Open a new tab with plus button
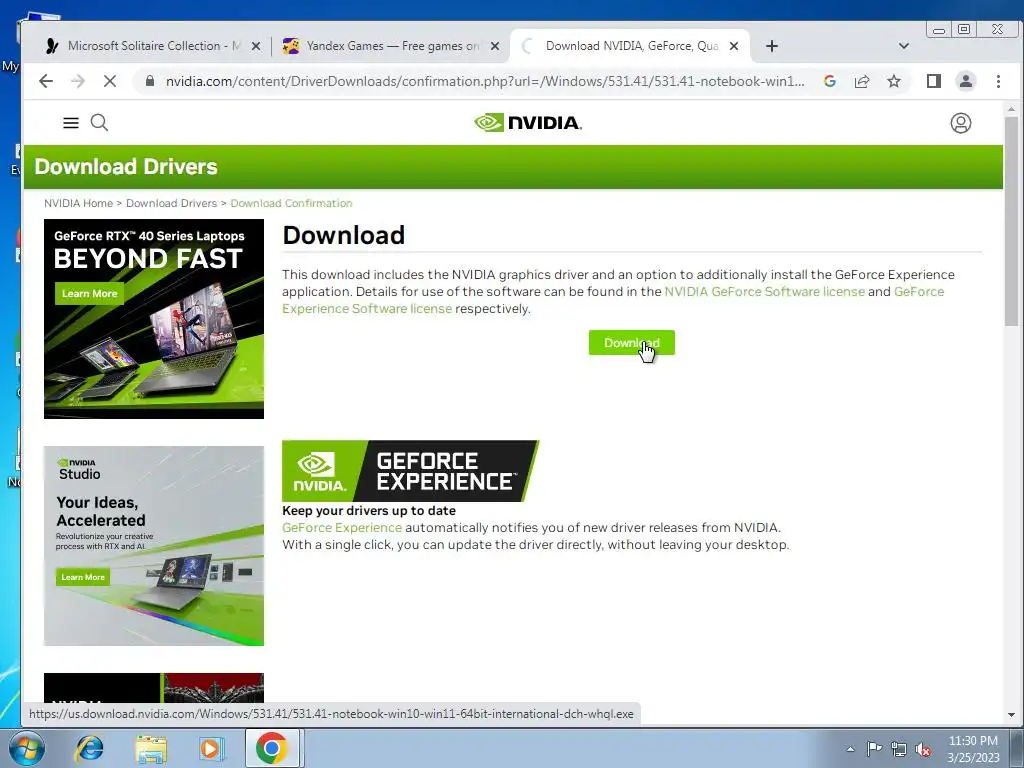The width and height of the screenshot is (1024, 768). (772, 46)
